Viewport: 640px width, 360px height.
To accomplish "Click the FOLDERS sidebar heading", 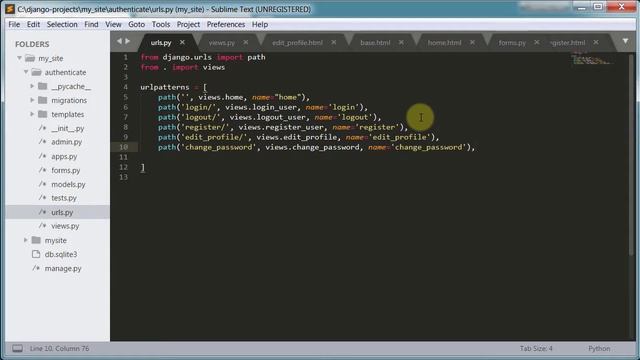I will click(x=32, y=44).
